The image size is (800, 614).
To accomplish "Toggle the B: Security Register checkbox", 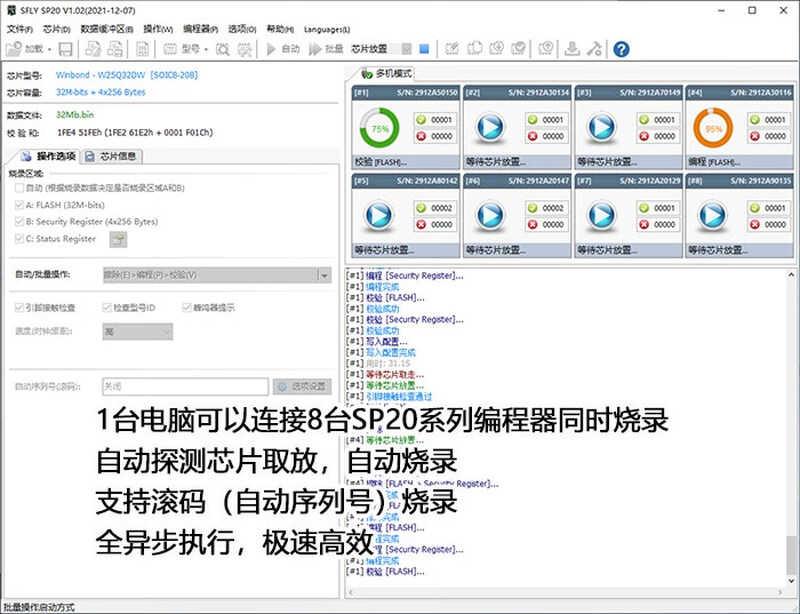I will click(20, 222).
